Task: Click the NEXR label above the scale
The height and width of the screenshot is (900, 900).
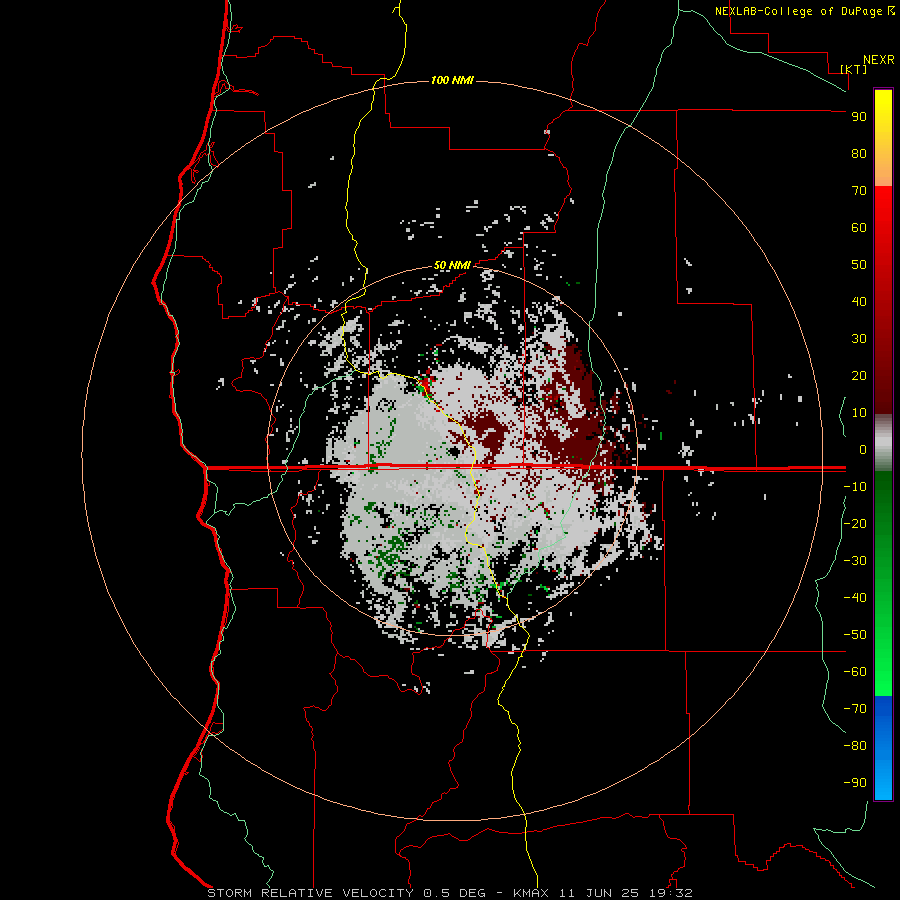Action: click(x=879, y=59)
